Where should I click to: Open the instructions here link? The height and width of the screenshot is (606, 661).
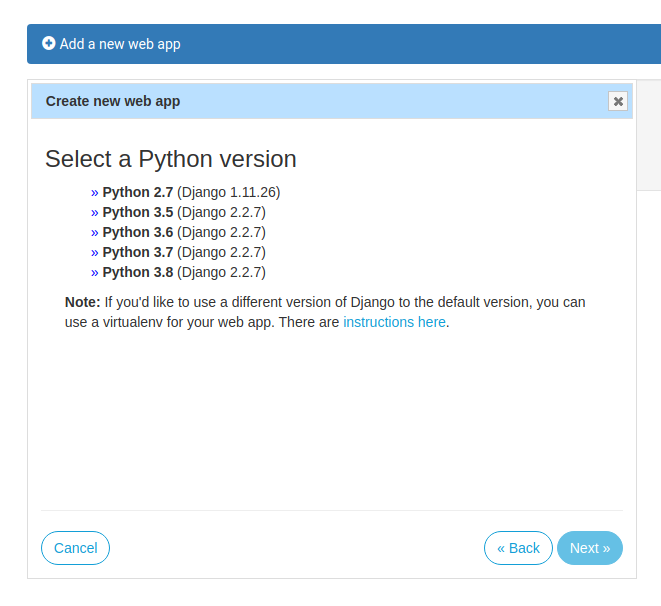(x=394, y=322)
